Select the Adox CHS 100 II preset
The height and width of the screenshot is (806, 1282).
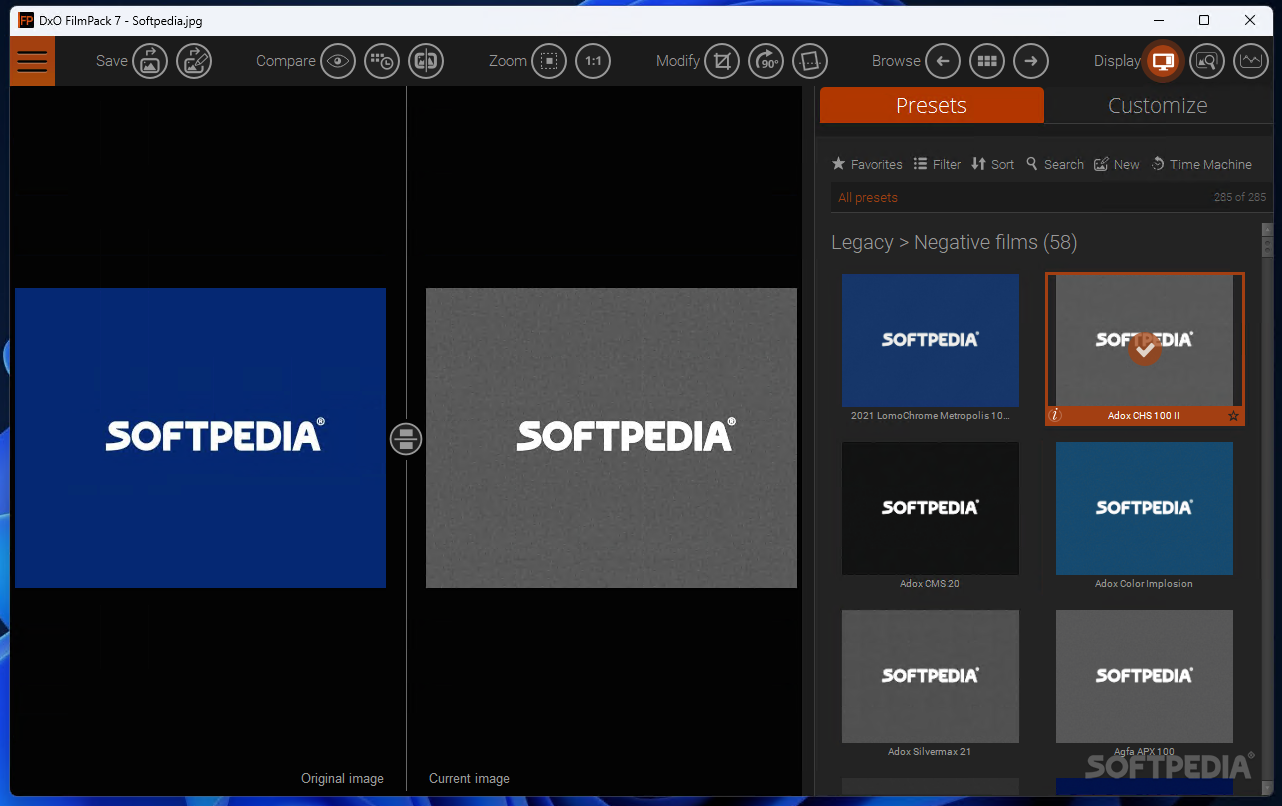pyautogui.click(x=1144, y=348)
